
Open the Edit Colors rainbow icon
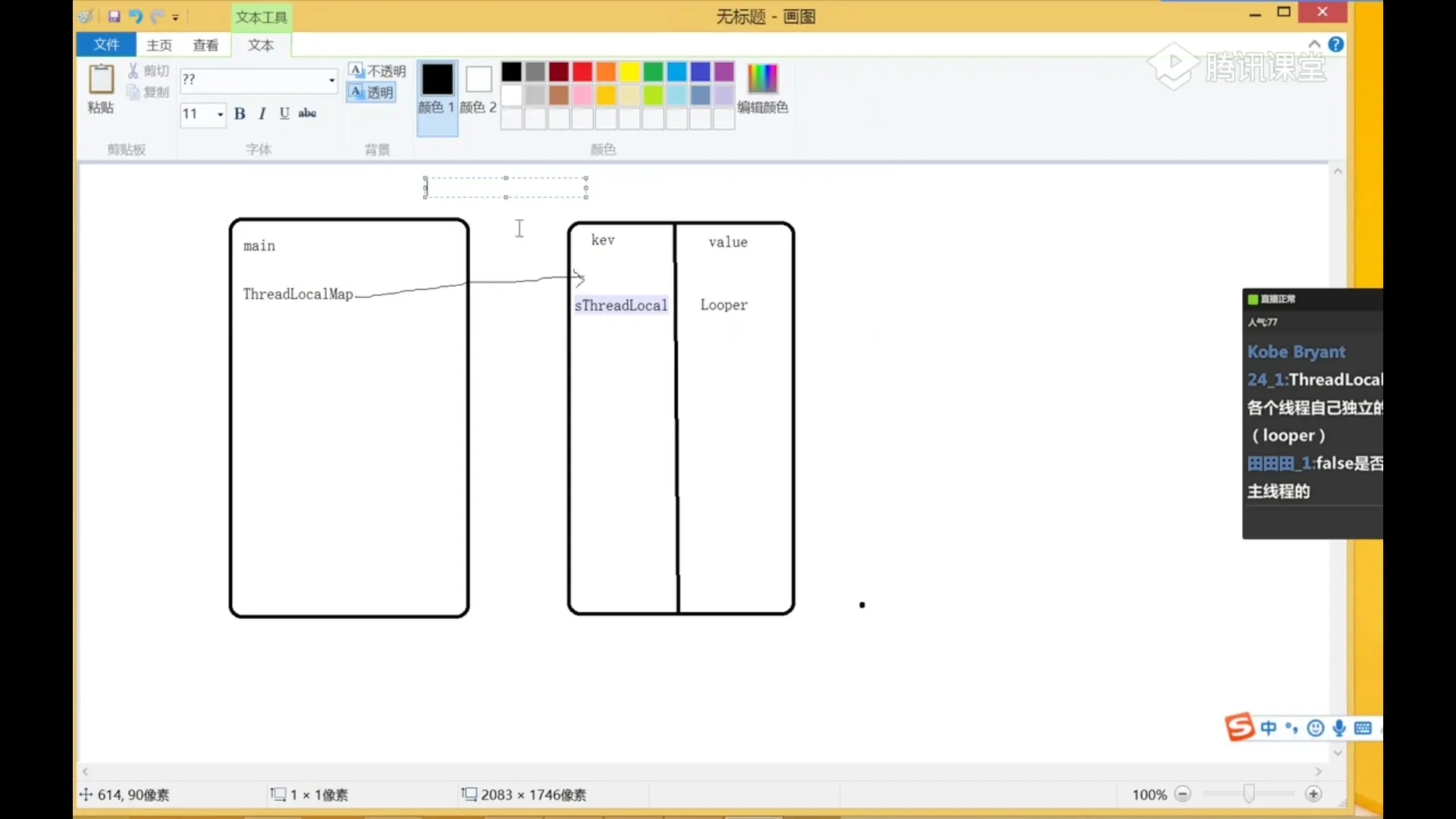762,79
